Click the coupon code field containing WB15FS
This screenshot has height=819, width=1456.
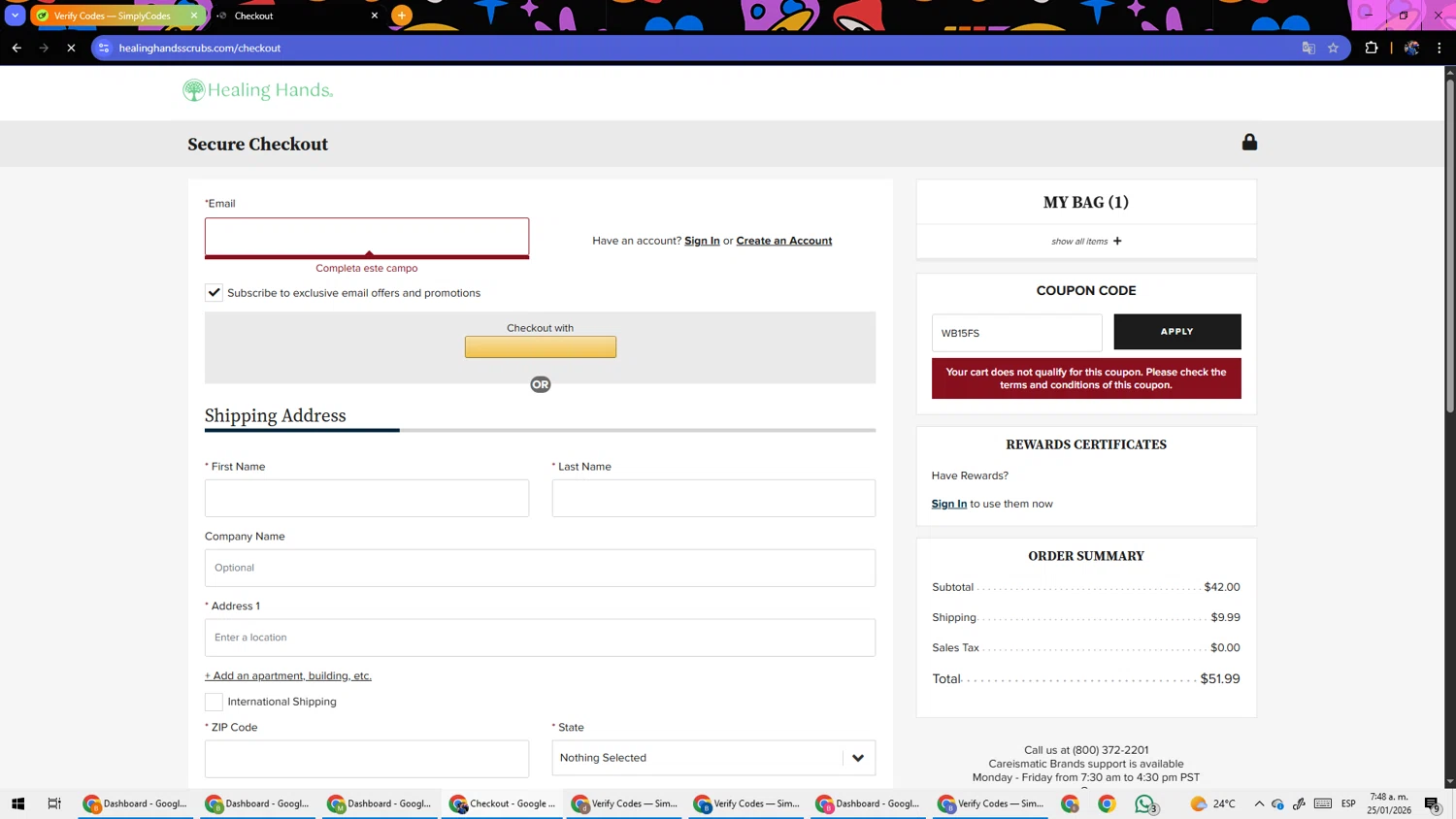1016,333
